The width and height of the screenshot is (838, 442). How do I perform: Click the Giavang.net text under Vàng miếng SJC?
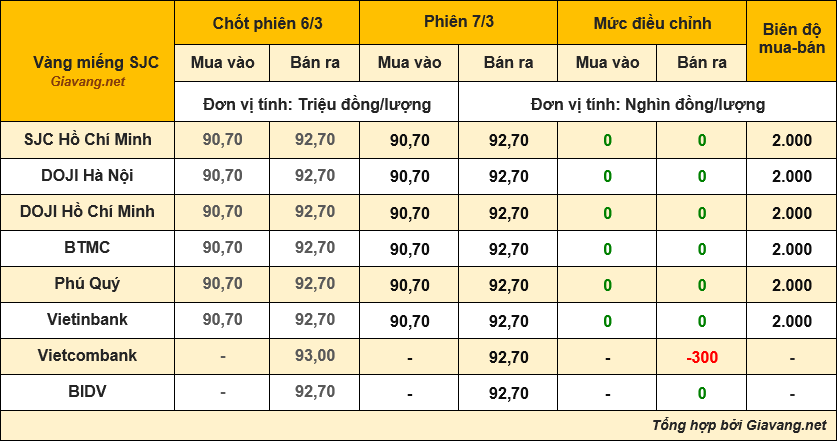(x=88, y=82)
